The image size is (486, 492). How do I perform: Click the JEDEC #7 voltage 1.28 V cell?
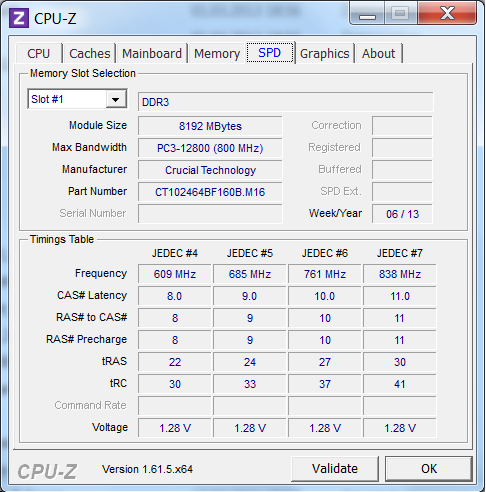point(400,428)
